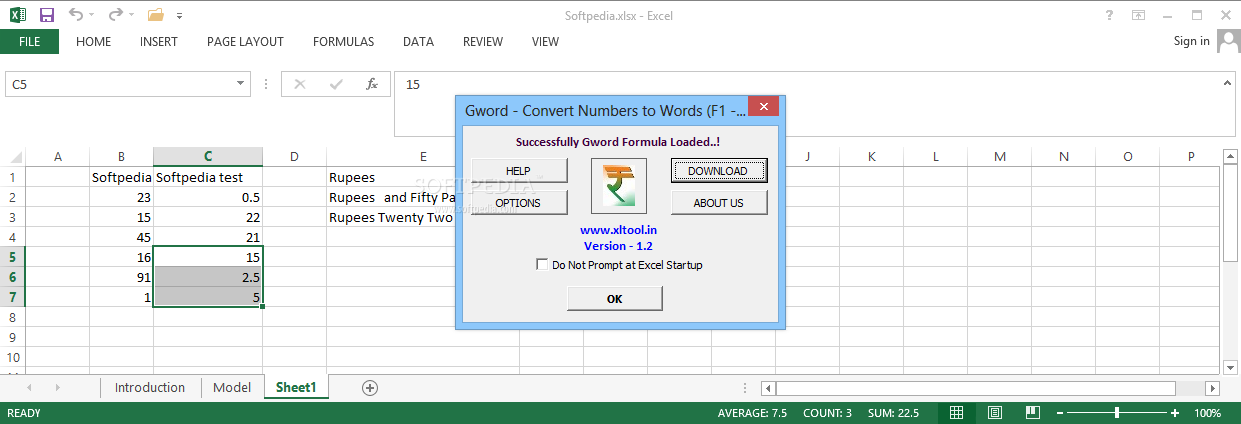Open the FORMULAS tab

point(343,42)
